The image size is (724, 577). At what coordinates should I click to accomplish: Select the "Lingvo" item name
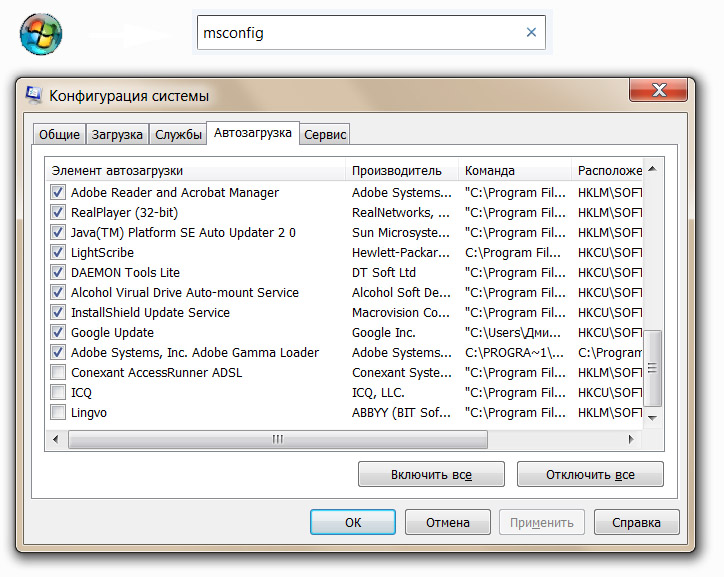tap(89, 412)
